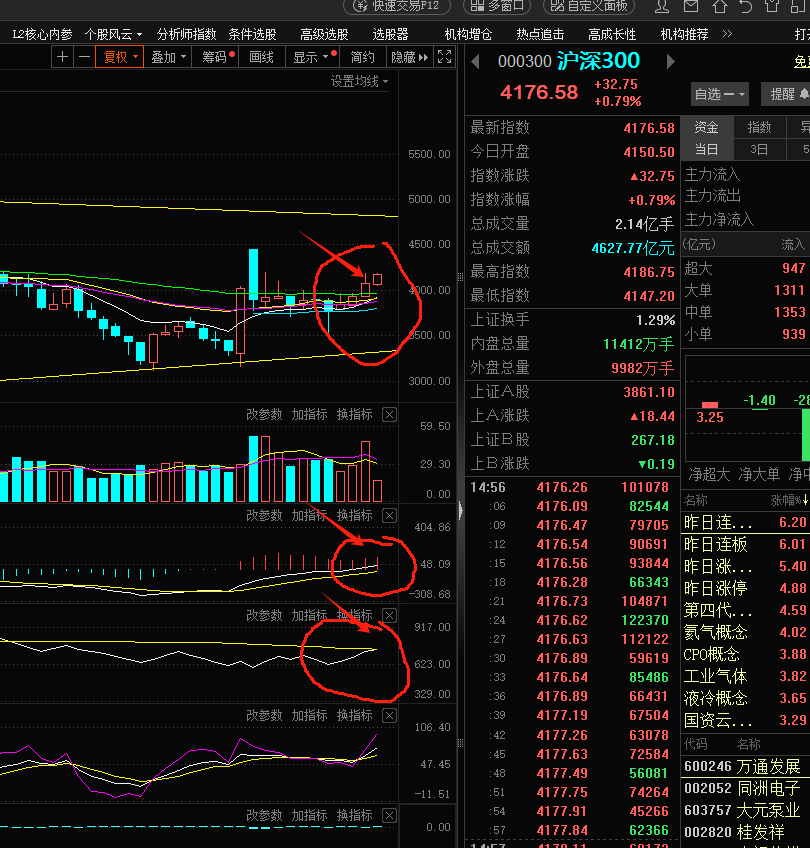Image resolution: width=810 pixels, height=848 pixels.
Task: Open the mail messages icon
Action: [x=691, y=6]
